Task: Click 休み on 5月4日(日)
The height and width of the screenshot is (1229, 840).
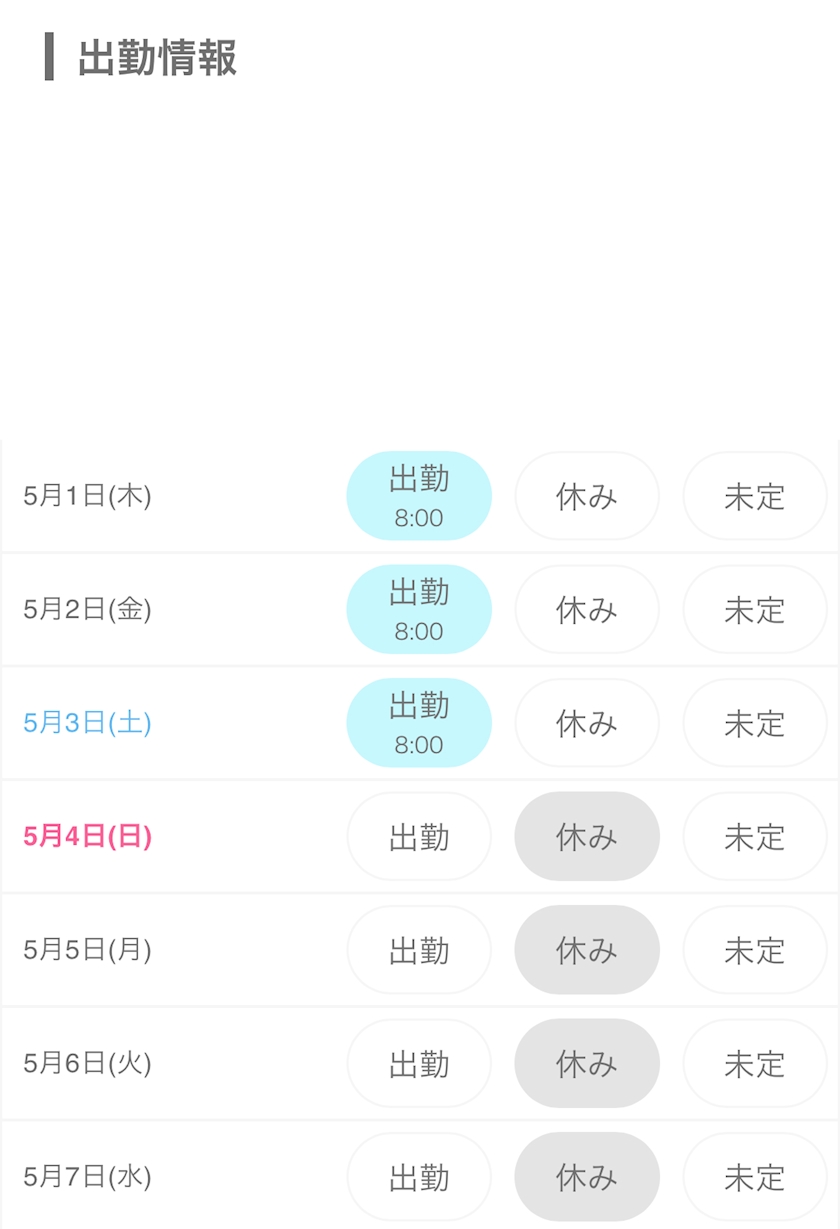Action: tap(587, 836)
